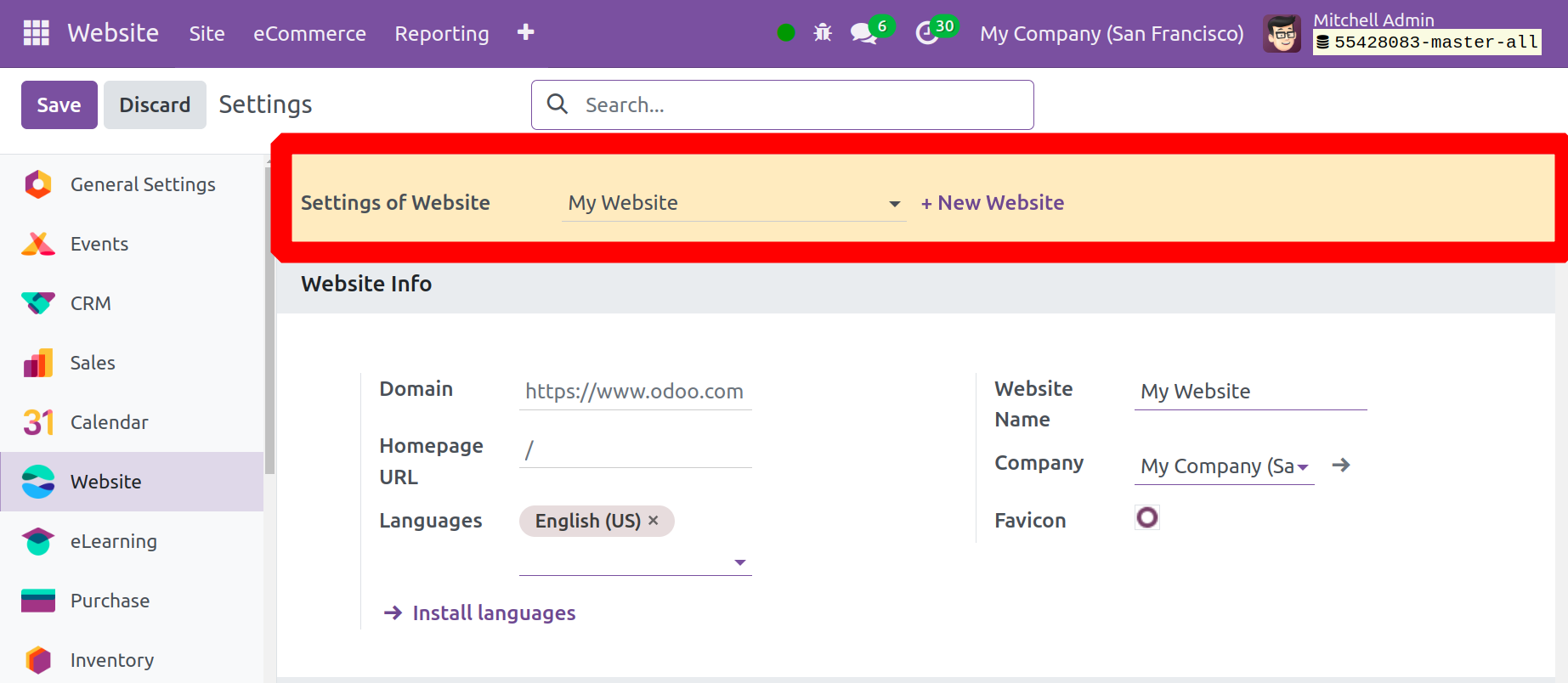Open CRM settings in sidebar
Viewport: 1568px width, 683px height.
pos(90,303)
